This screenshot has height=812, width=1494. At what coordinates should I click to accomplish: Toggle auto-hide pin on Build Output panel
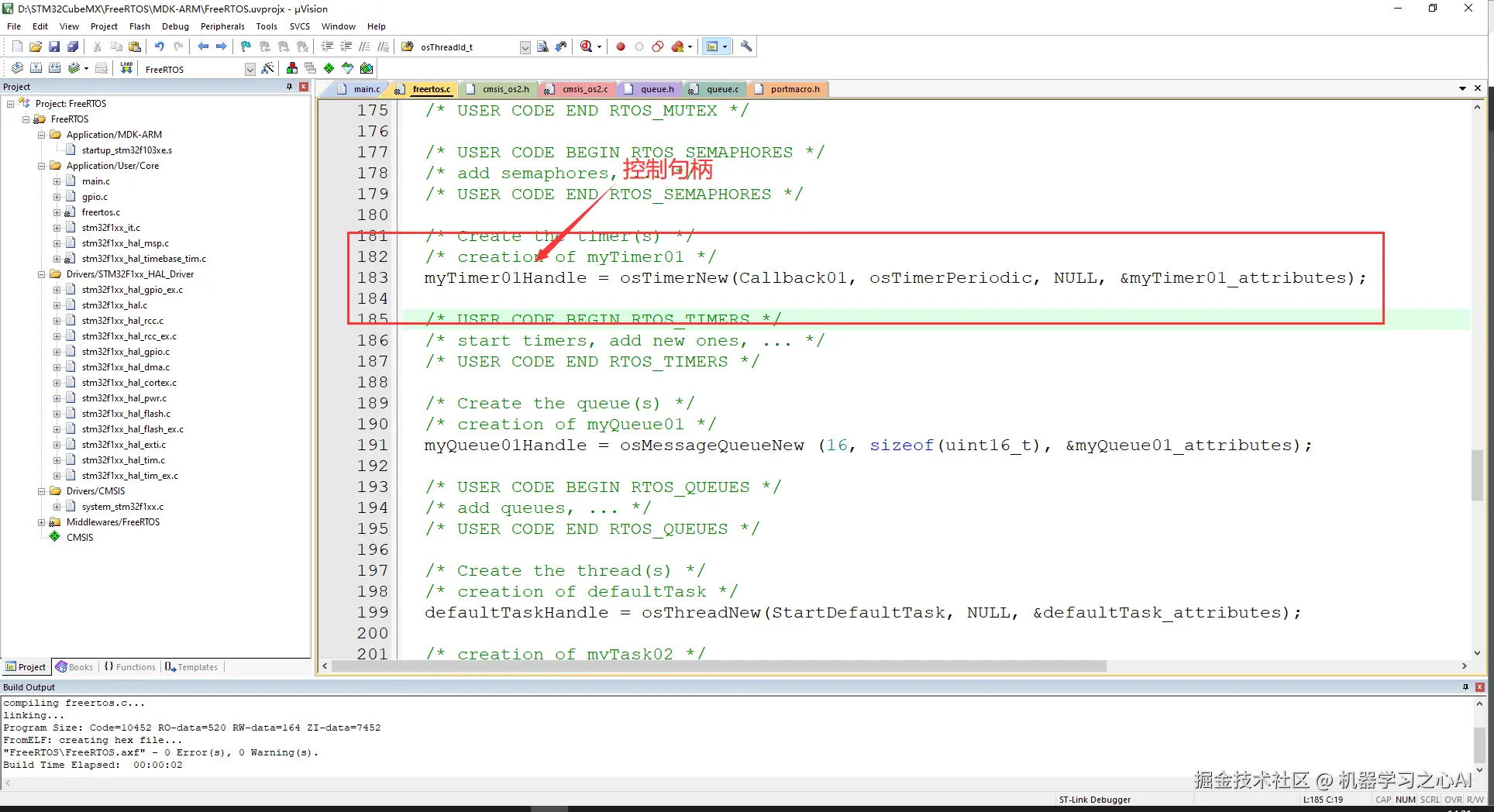(x=1465, y=687)
